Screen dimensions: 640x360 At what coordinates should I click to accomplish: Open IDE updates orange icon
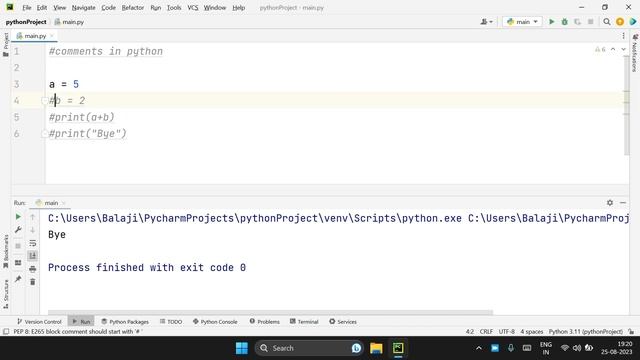pos(620,22)
